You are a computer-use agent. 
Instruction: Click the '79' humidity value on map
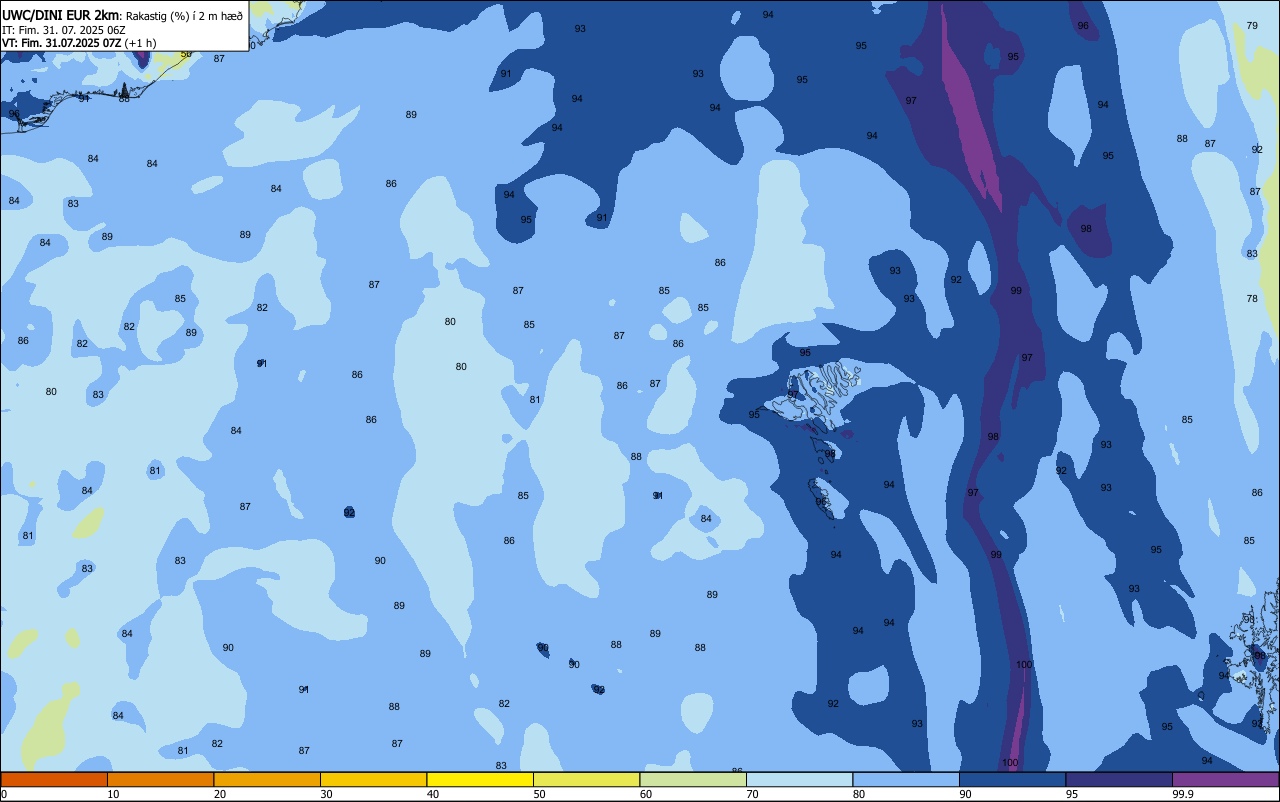[x=1252, y=26]
